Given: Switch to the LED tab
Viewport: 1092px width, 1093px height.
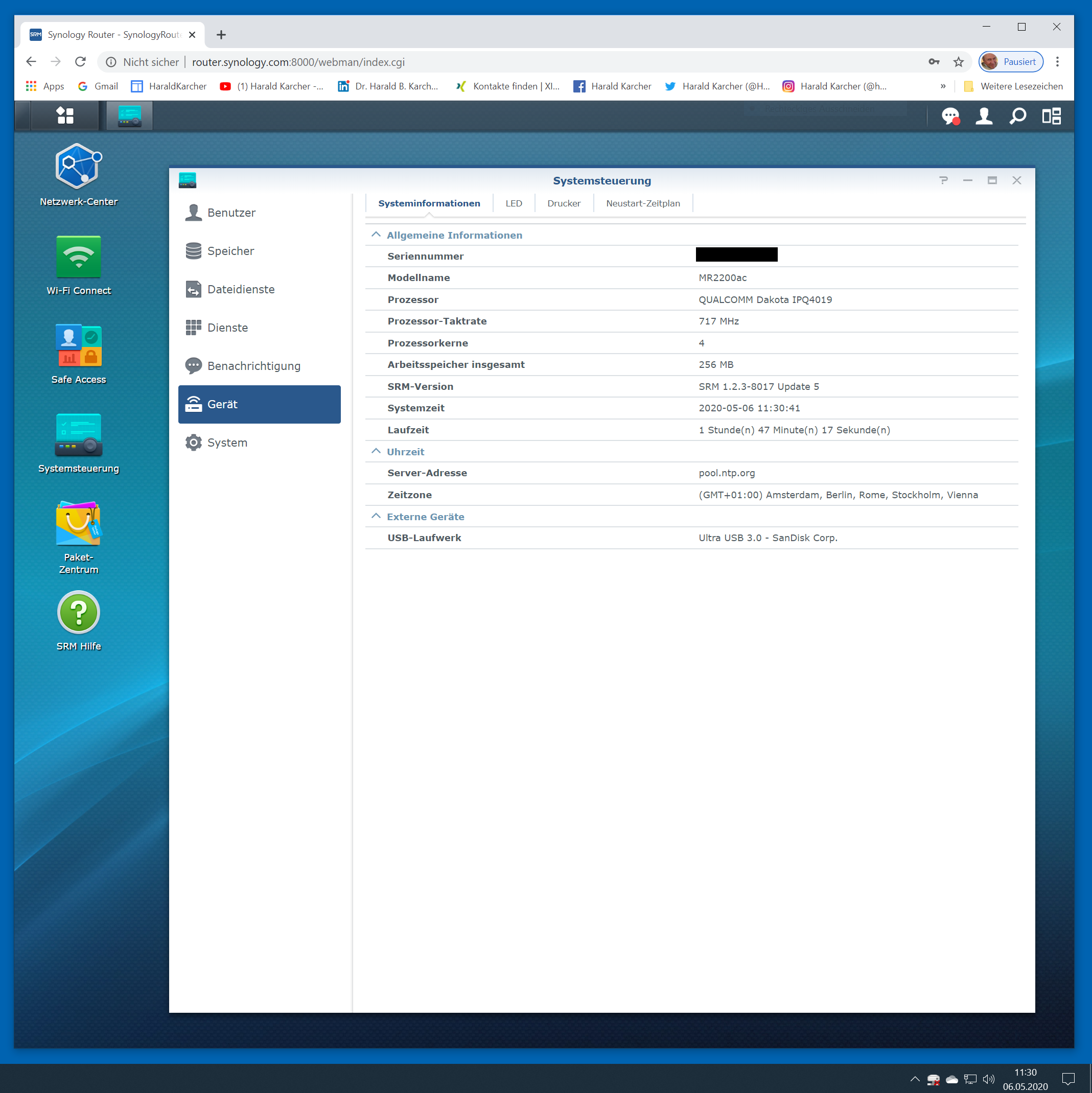Looking at the screenshot, I should tap(513, 203).
